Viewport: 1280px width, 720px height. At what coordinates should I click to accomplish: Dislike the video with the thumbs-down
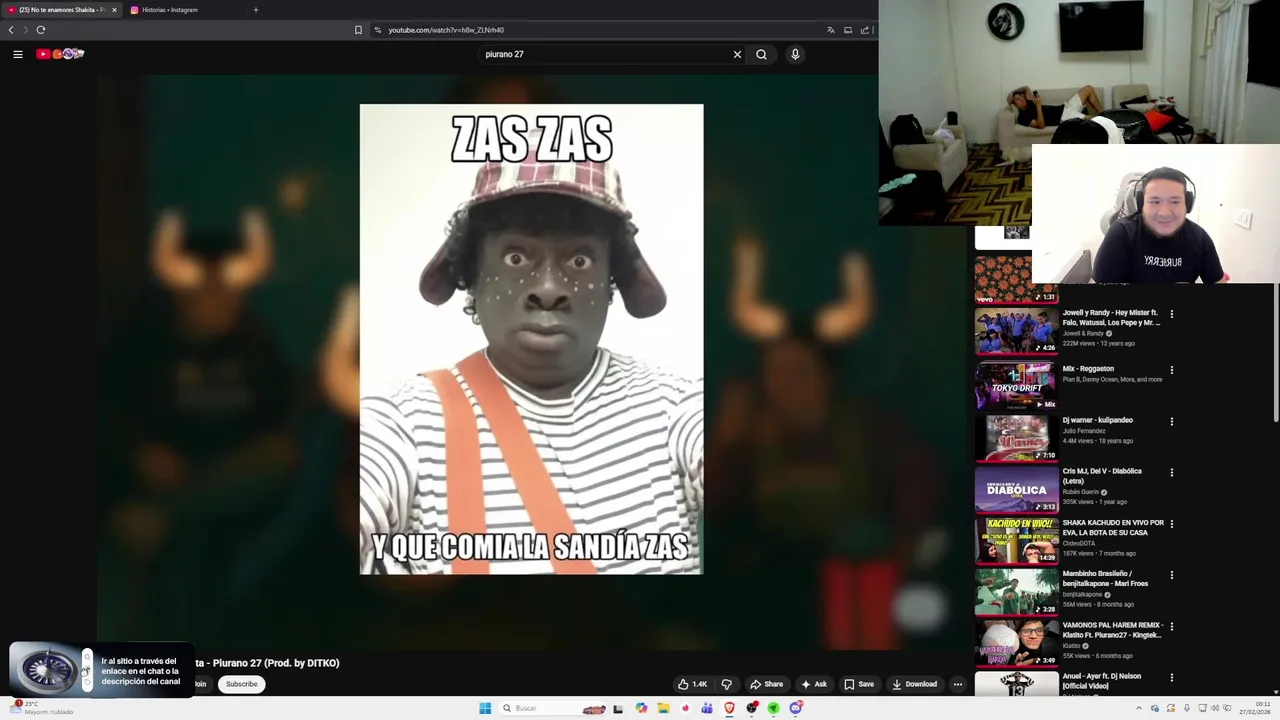pyautogui.click(x=727, y=684)
